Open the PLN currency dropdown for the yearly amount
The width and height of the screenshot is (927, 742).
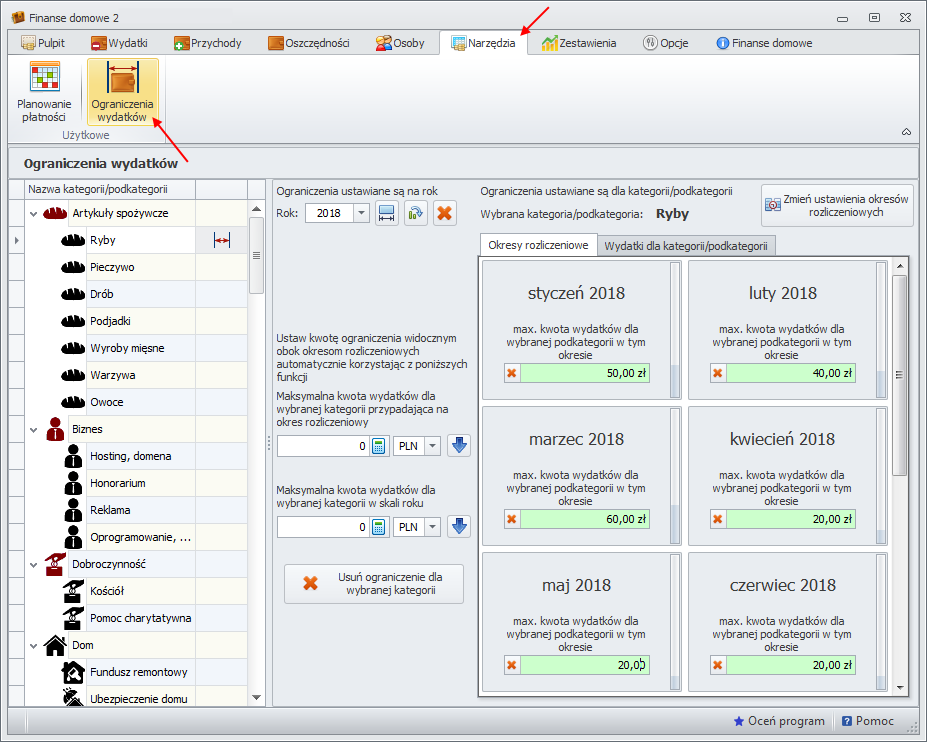[432, 527]
